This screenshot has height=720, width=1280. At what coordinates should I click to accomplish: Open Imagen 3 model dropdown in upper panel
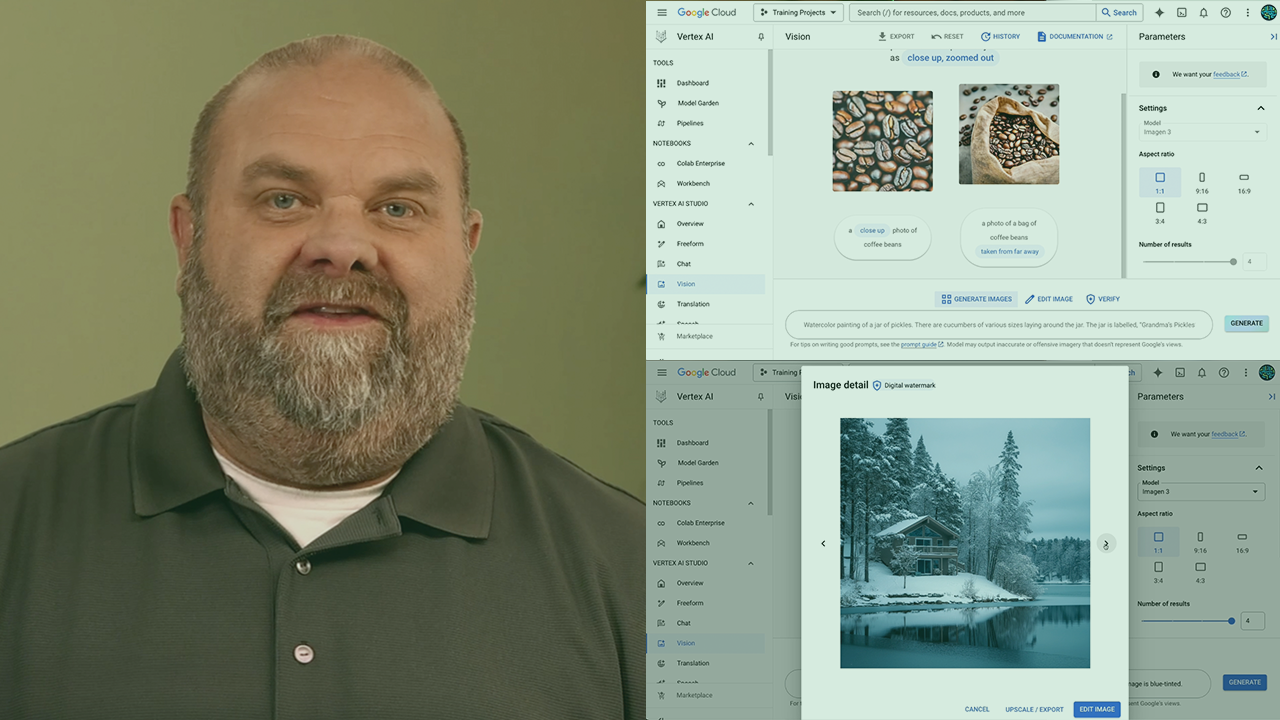(x=1203, y=131)
